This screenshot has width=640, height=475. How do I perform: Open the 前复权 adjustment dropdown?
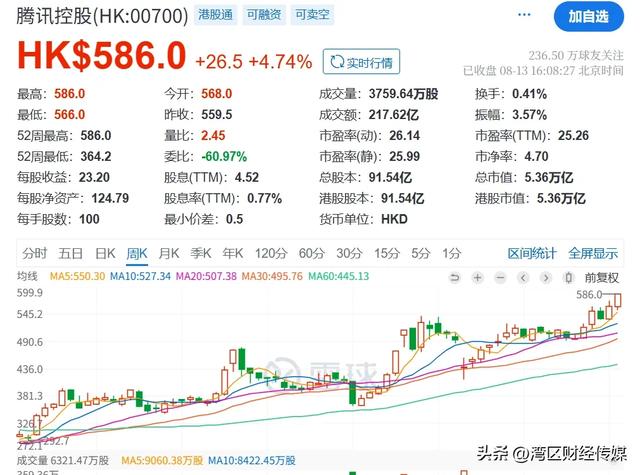(602, 278)
